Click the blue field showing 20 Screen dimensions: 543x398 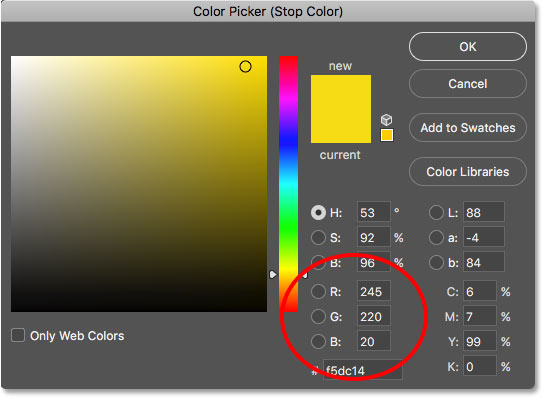click(x=374, y=341)
